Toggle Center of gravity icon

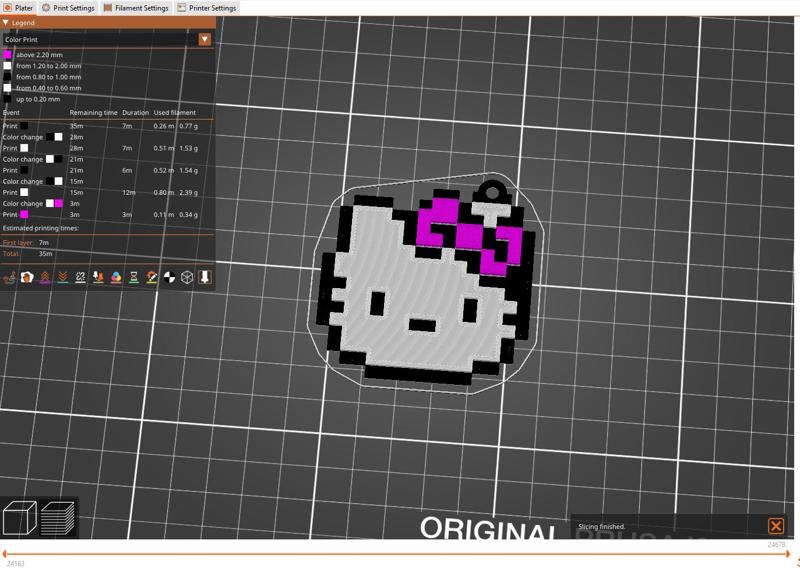coord(169,278)
